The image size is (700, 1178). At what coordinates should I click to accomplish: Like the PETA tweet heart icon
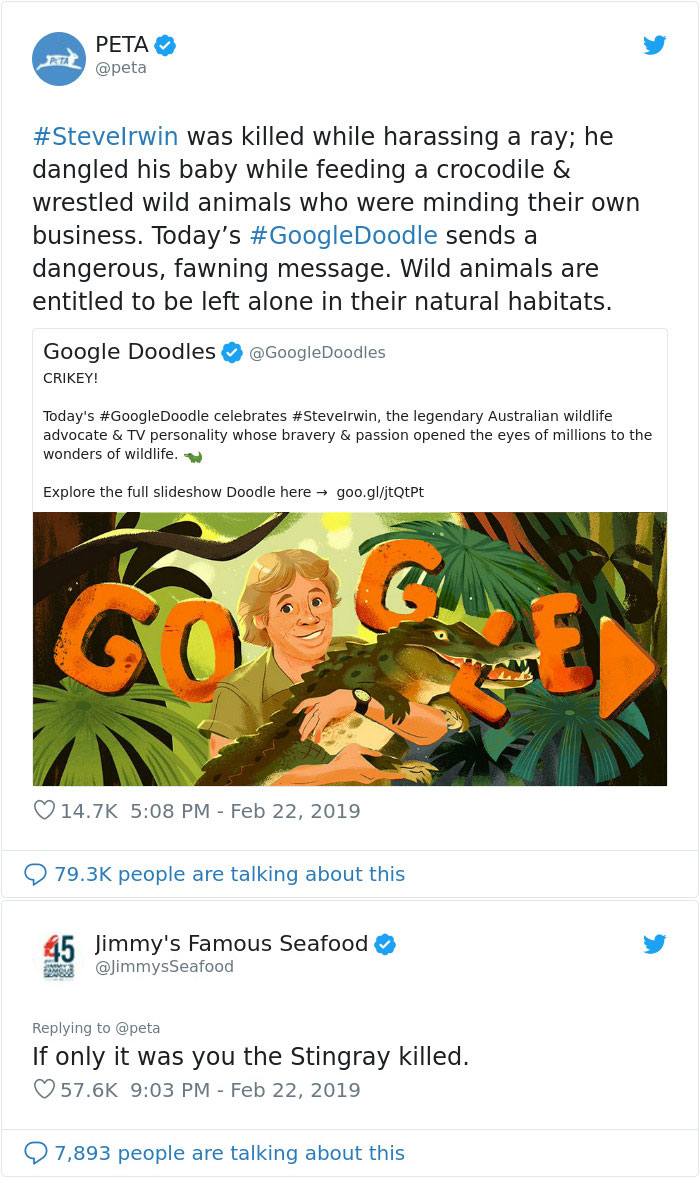[44, 811]
